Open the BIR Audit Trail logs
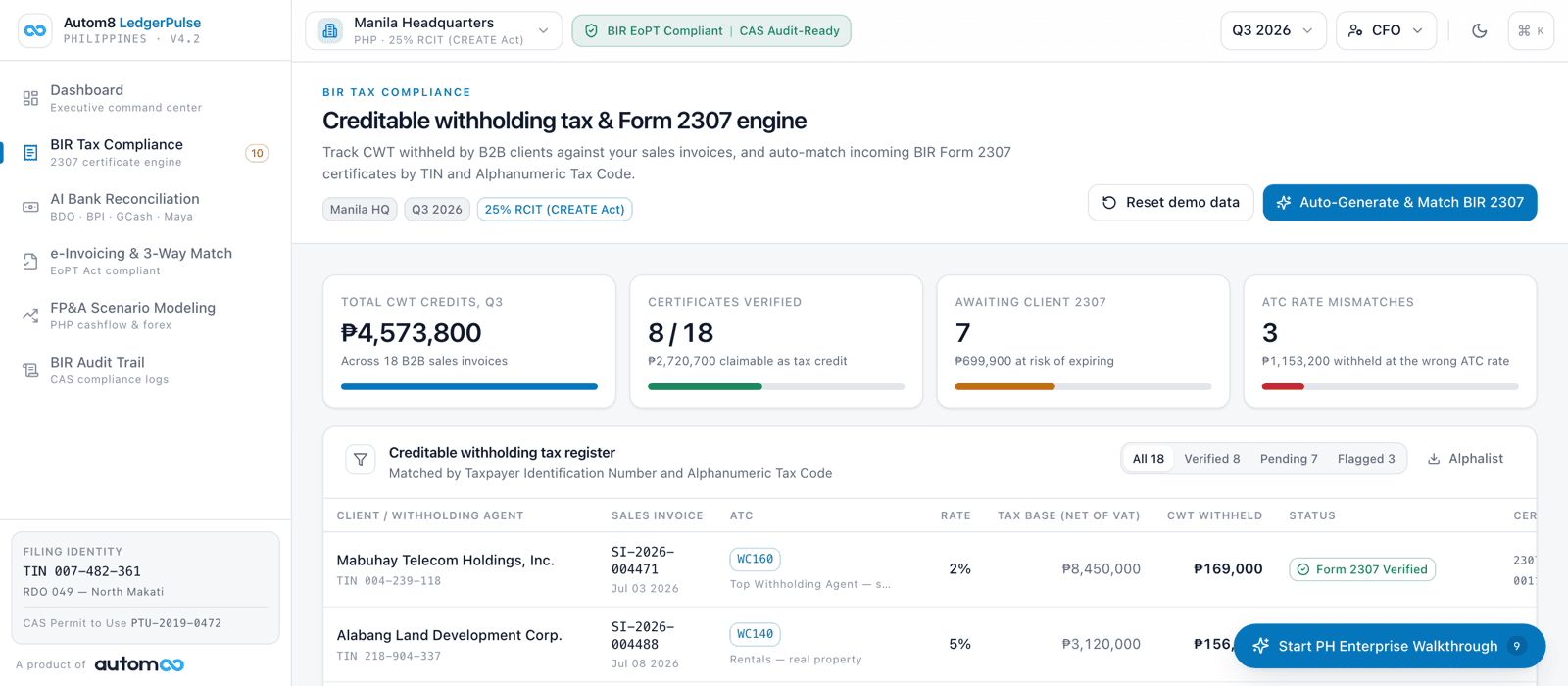The width and height of the screenshot is (1568, 686). pyautogui.click(x=145, y=370)
